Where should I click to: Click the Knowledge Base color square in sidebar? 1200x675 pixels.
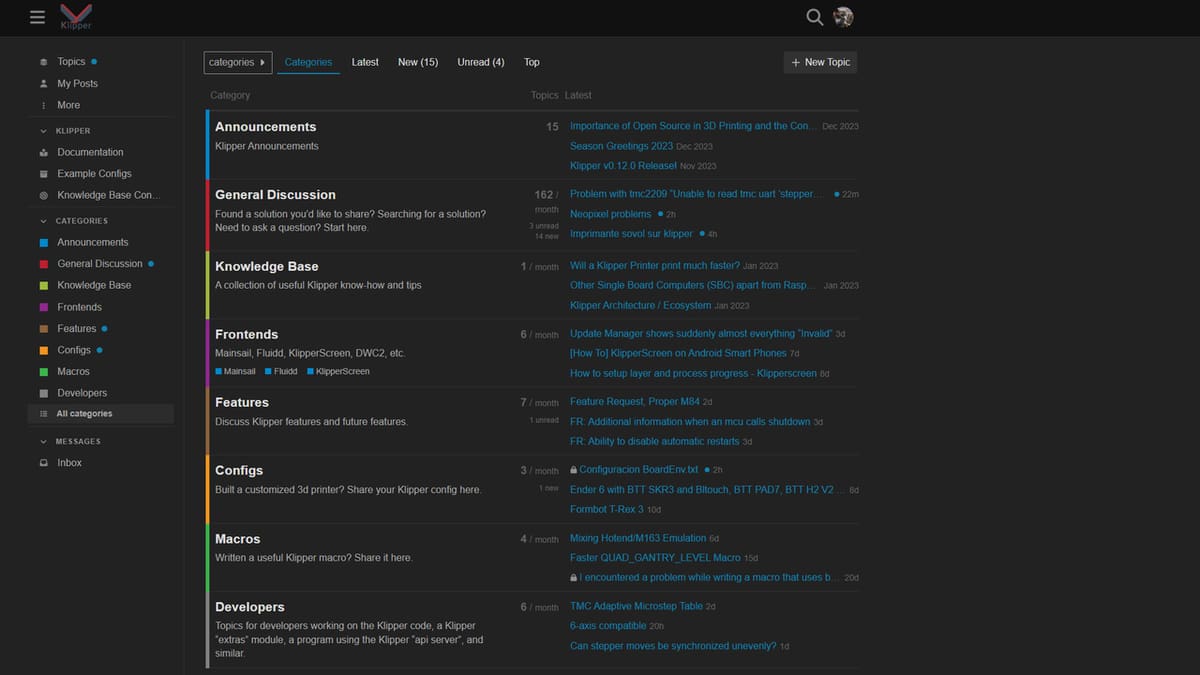coord(43,285)
